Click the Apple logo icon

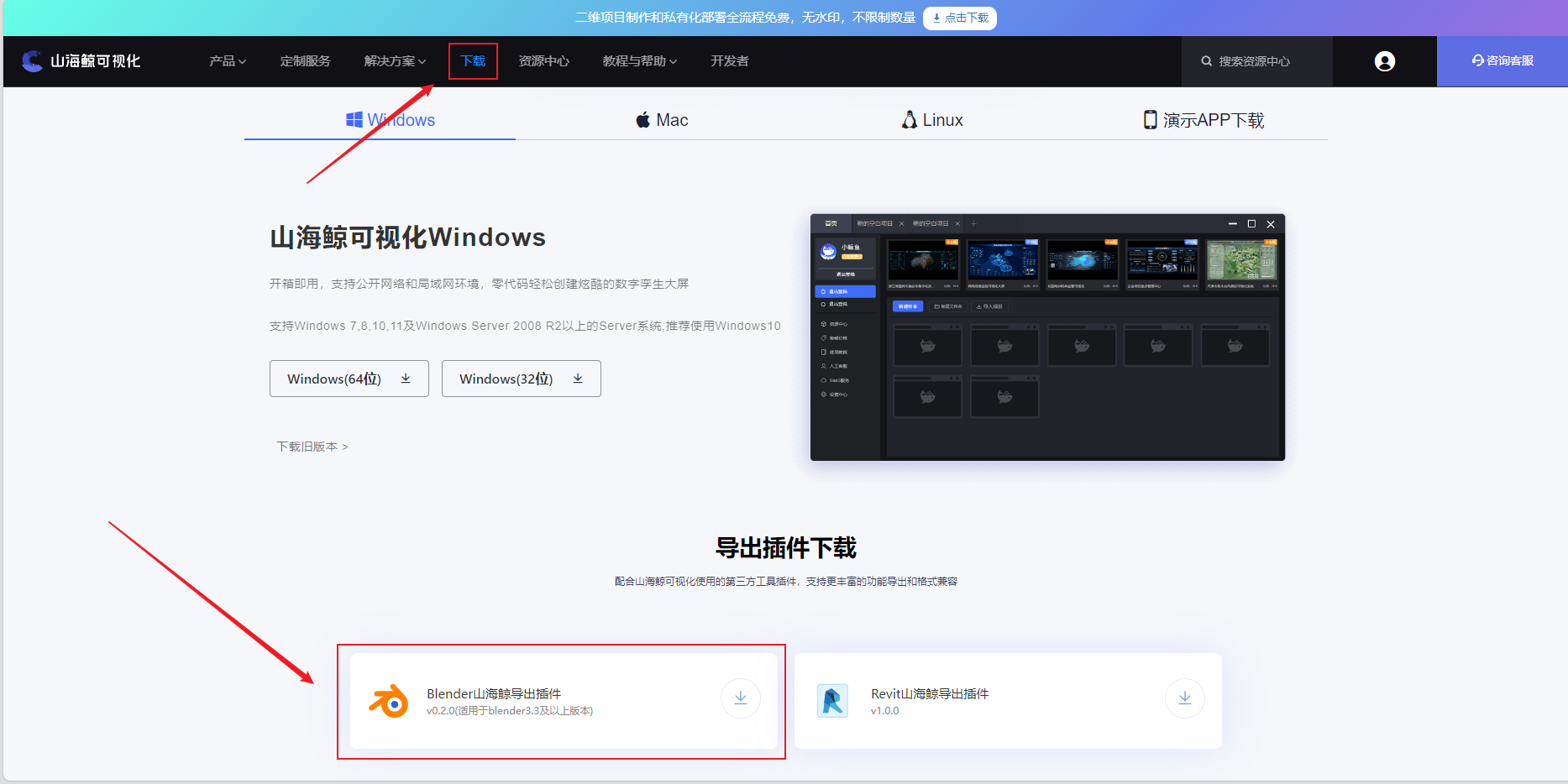(643, 120)
